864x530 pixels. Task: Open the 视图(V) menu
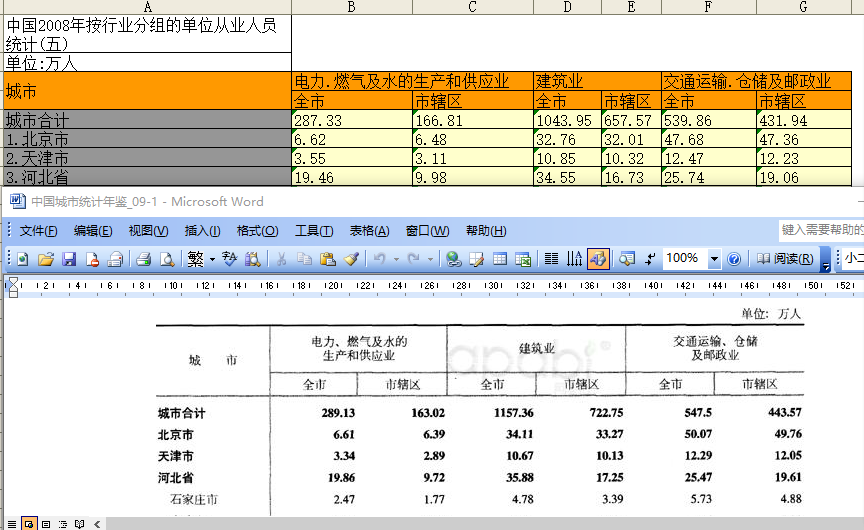(x=148, y=231)
